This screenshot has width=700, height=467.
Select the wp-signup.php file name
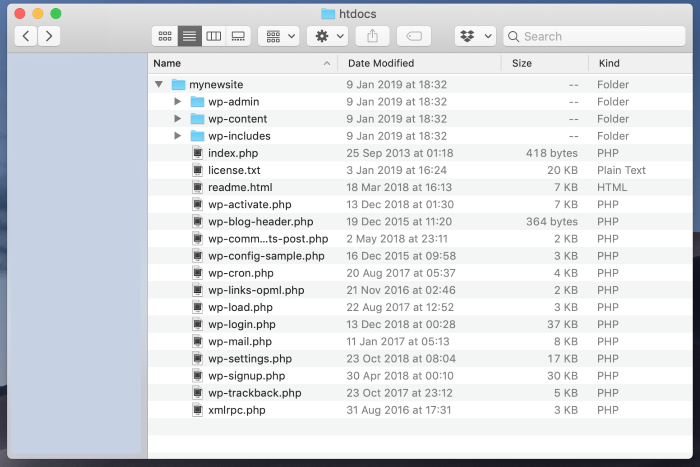pos(246,376)
